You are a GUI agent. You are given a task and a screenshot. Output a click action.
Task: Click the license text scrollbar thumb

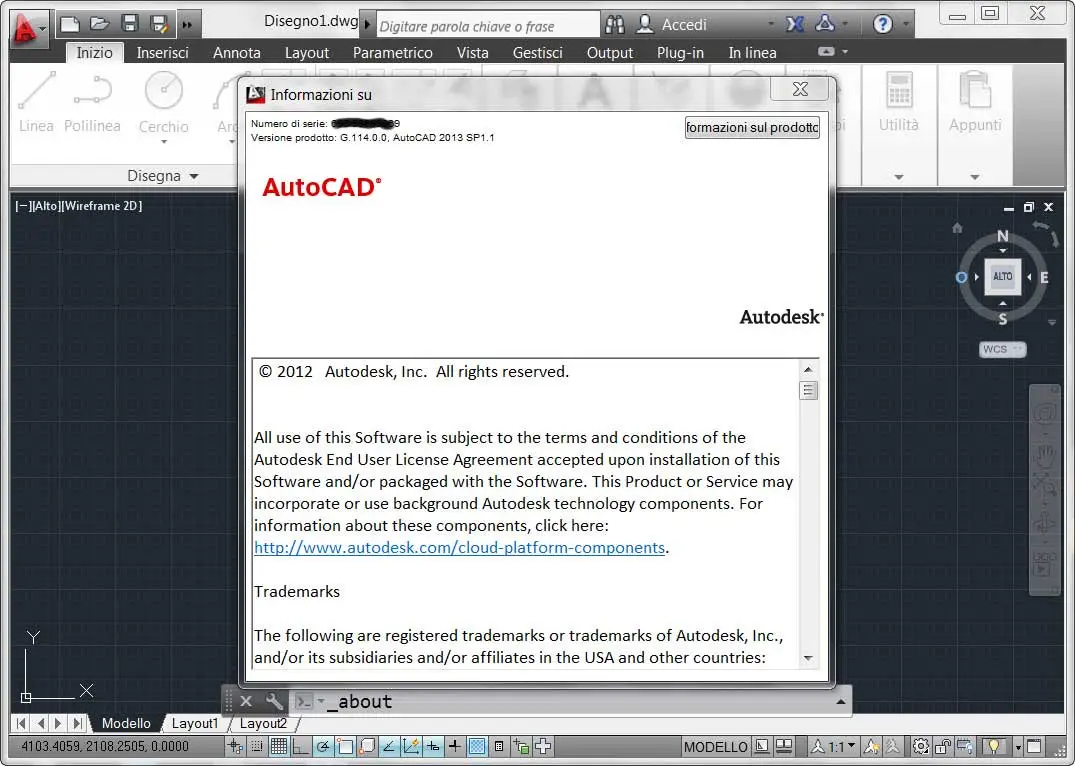(808, 391)
